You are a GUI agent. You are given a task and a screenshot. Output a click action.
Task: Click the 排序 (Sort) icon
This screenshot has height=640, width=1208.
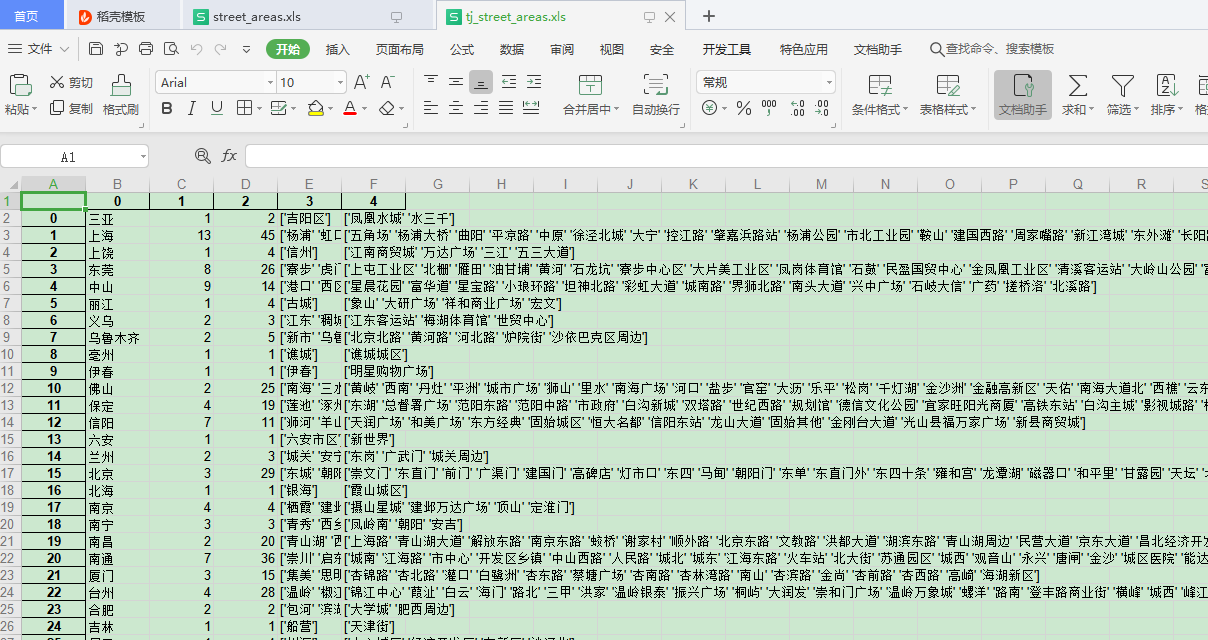click(x=1165, y=90)
